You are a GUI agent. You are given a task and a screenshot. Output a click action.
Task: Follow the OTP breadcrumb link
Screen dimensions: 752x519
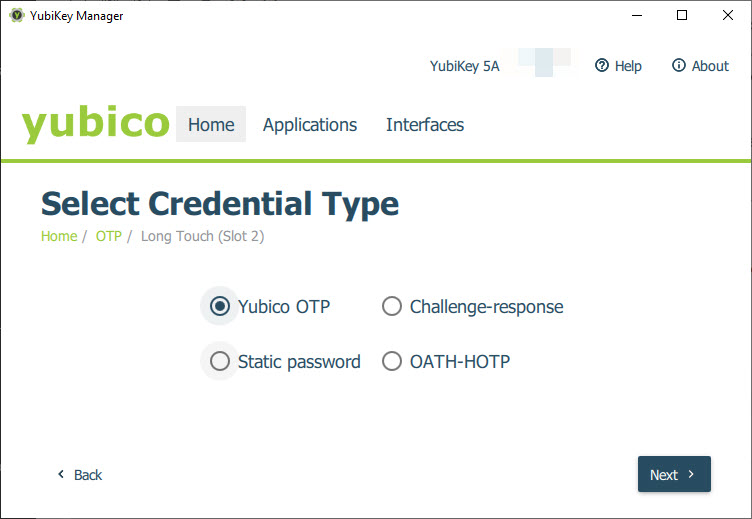(x=108, y=236)
